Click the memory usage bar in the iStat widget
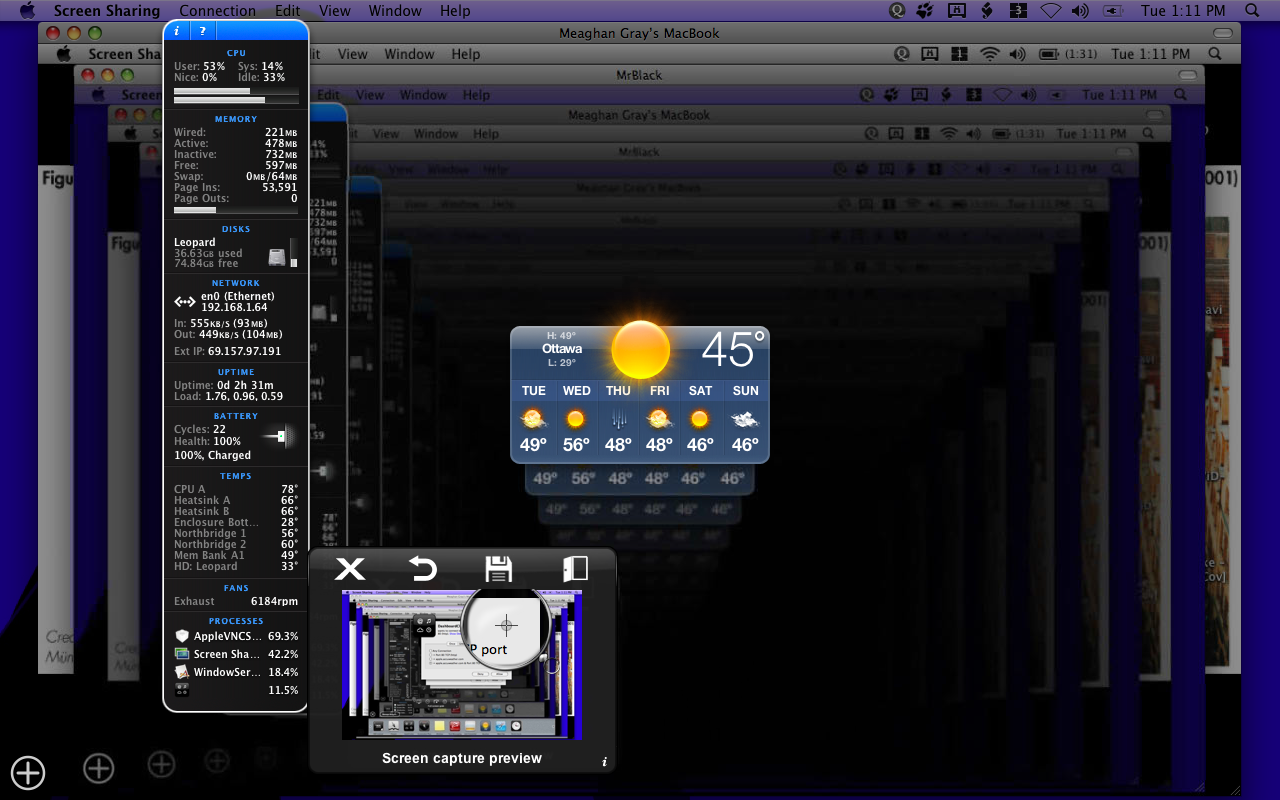The height and width of the screenshot is (800, 1280). [x=235, y=212]
